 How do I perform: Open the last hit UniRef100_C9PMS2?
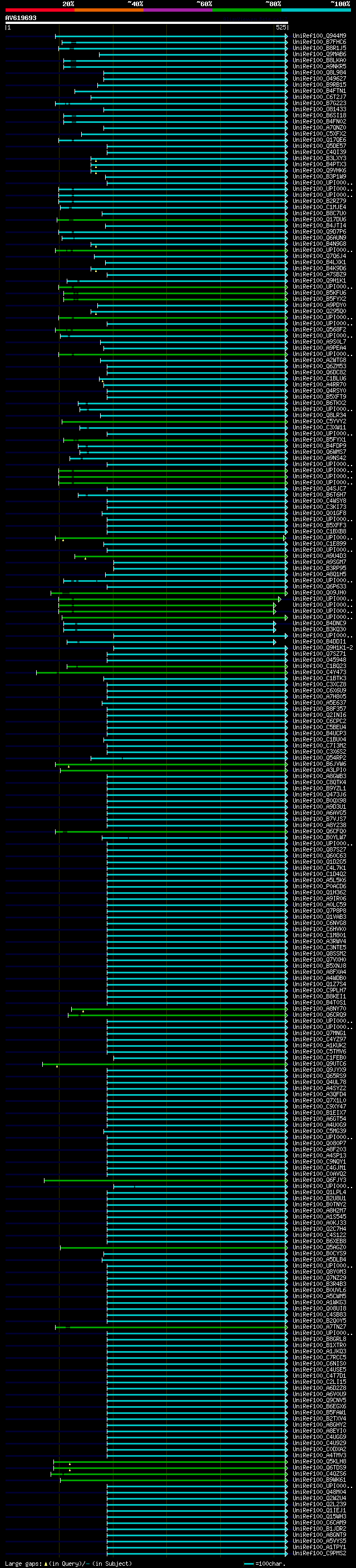tap(319, 1554)
